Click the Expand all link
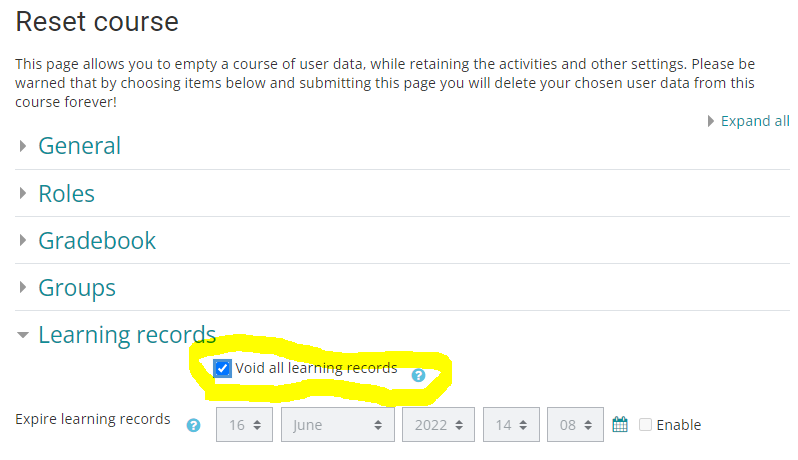 [x=755, y=121]
